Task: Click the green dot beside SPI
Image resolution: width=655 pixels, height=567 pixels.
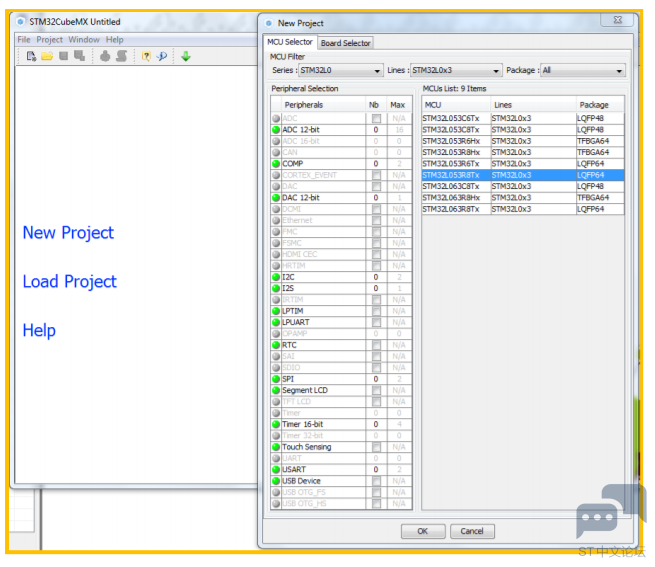Action: click(276, 379)
